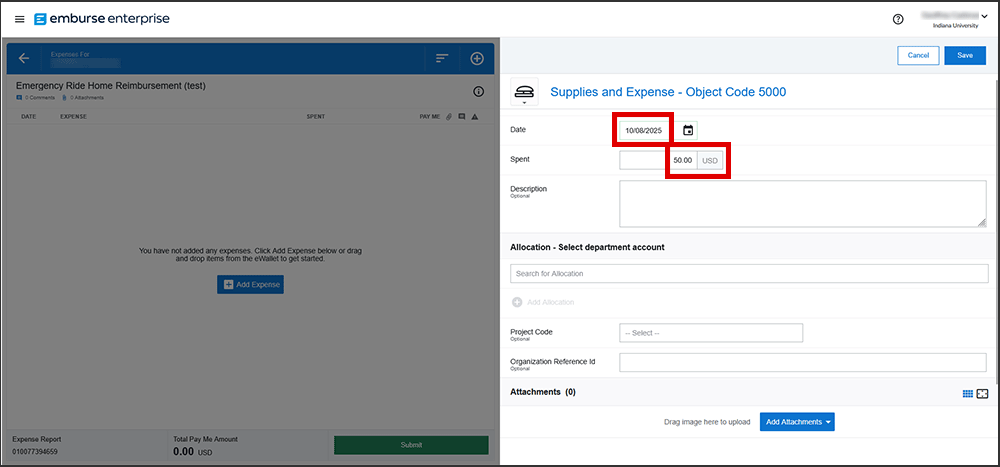Open the calendar date picker icon
Viewport: 1000px width, 467px height.
tap(688, 130)
